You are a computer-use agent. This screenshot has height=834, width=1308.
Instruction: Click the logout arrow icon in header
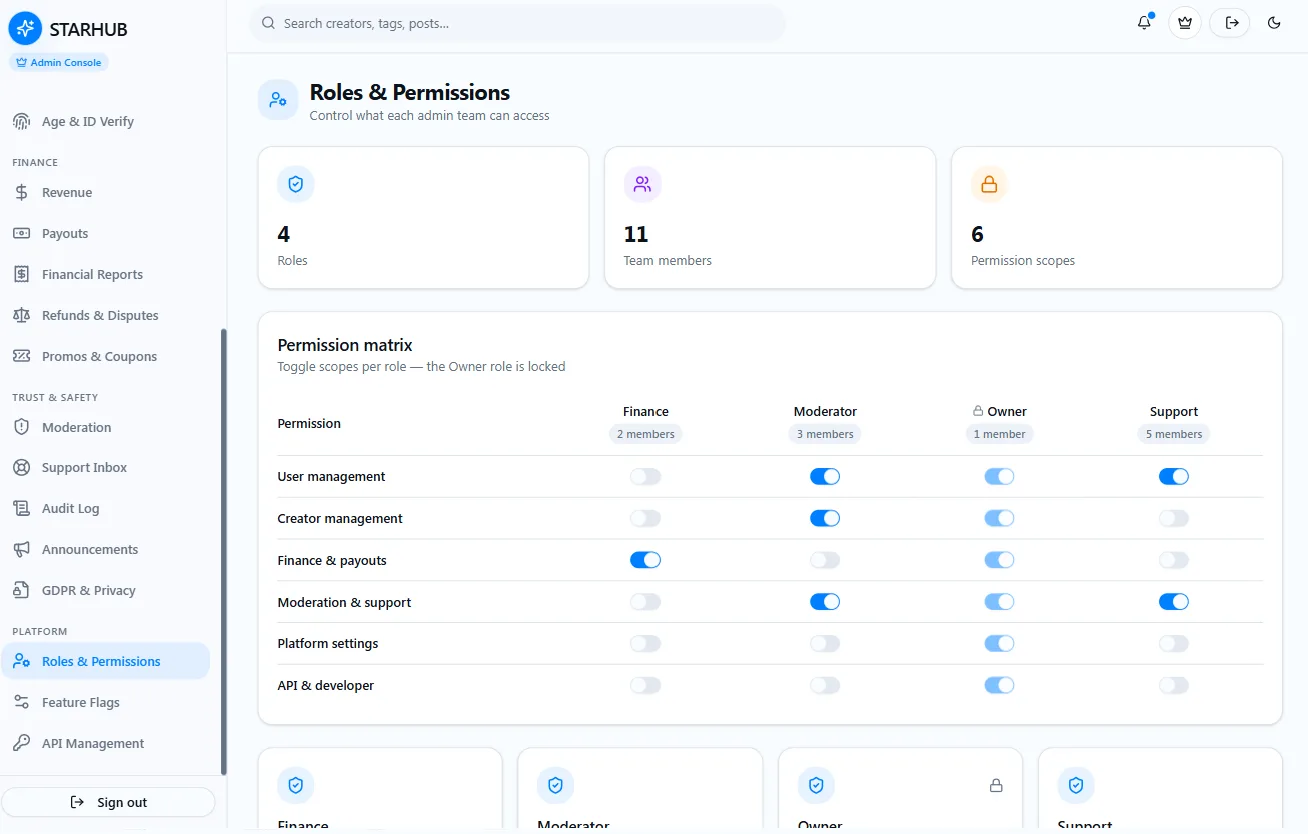point(1231,23)
